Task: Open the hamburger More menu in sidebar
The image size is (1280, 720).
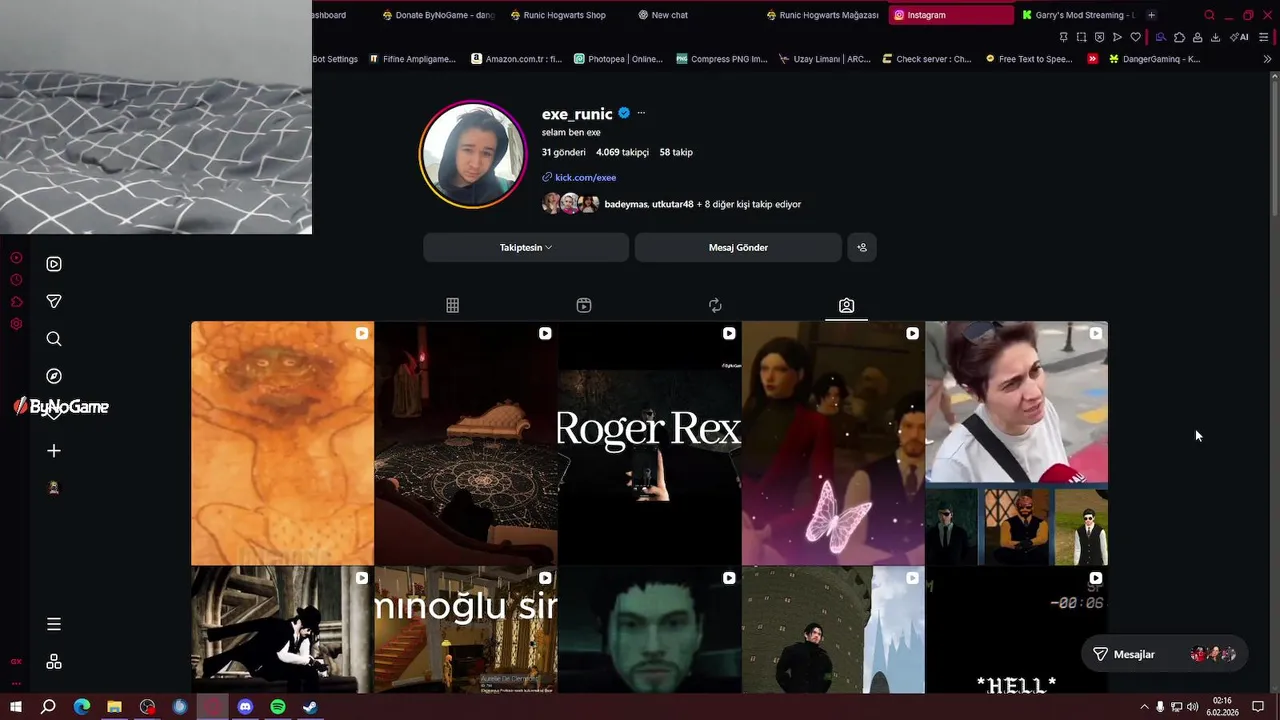Action: [54, 624]
